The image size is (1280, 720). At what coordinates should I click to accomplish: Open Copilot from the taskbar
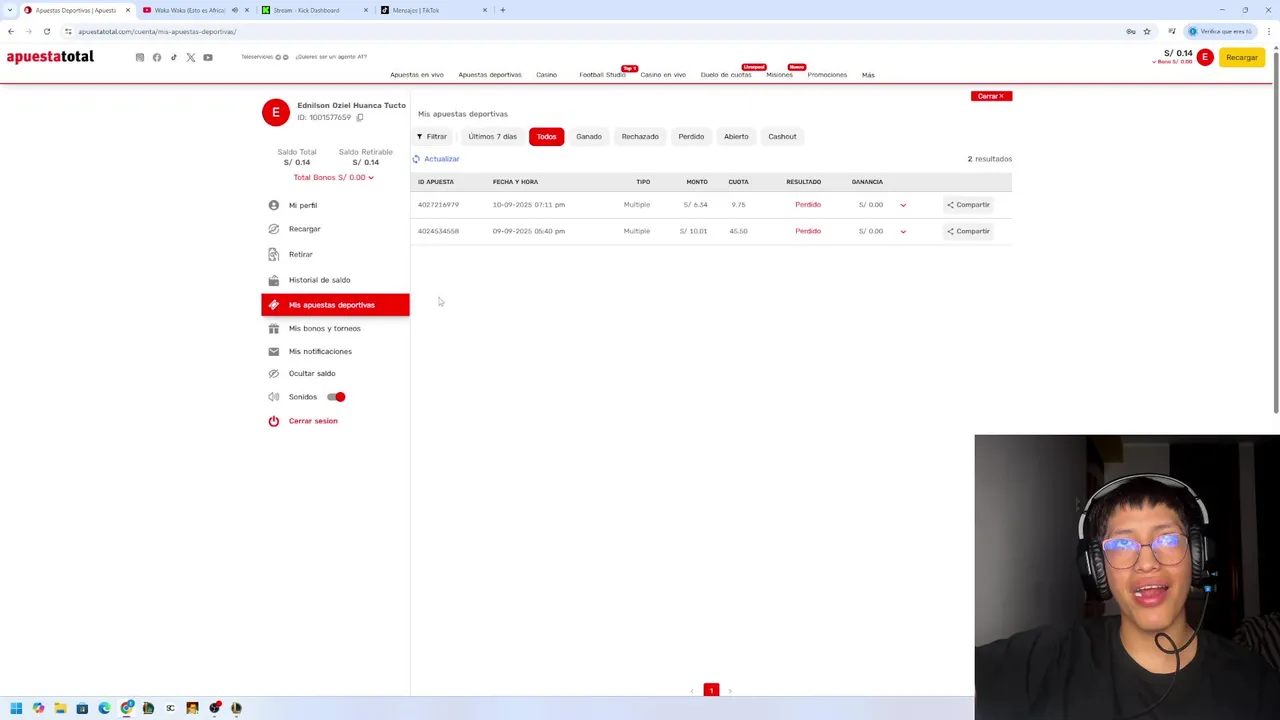pos(38,708)
